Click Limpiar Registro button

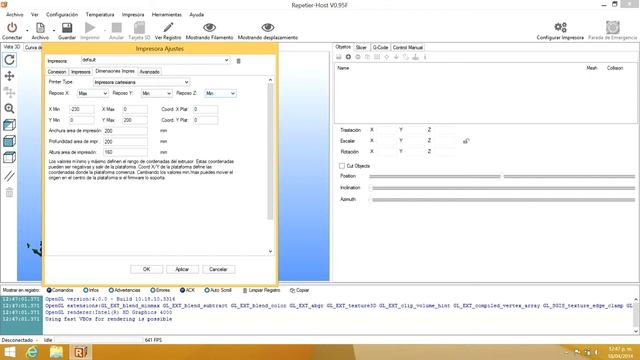[261, 290]
